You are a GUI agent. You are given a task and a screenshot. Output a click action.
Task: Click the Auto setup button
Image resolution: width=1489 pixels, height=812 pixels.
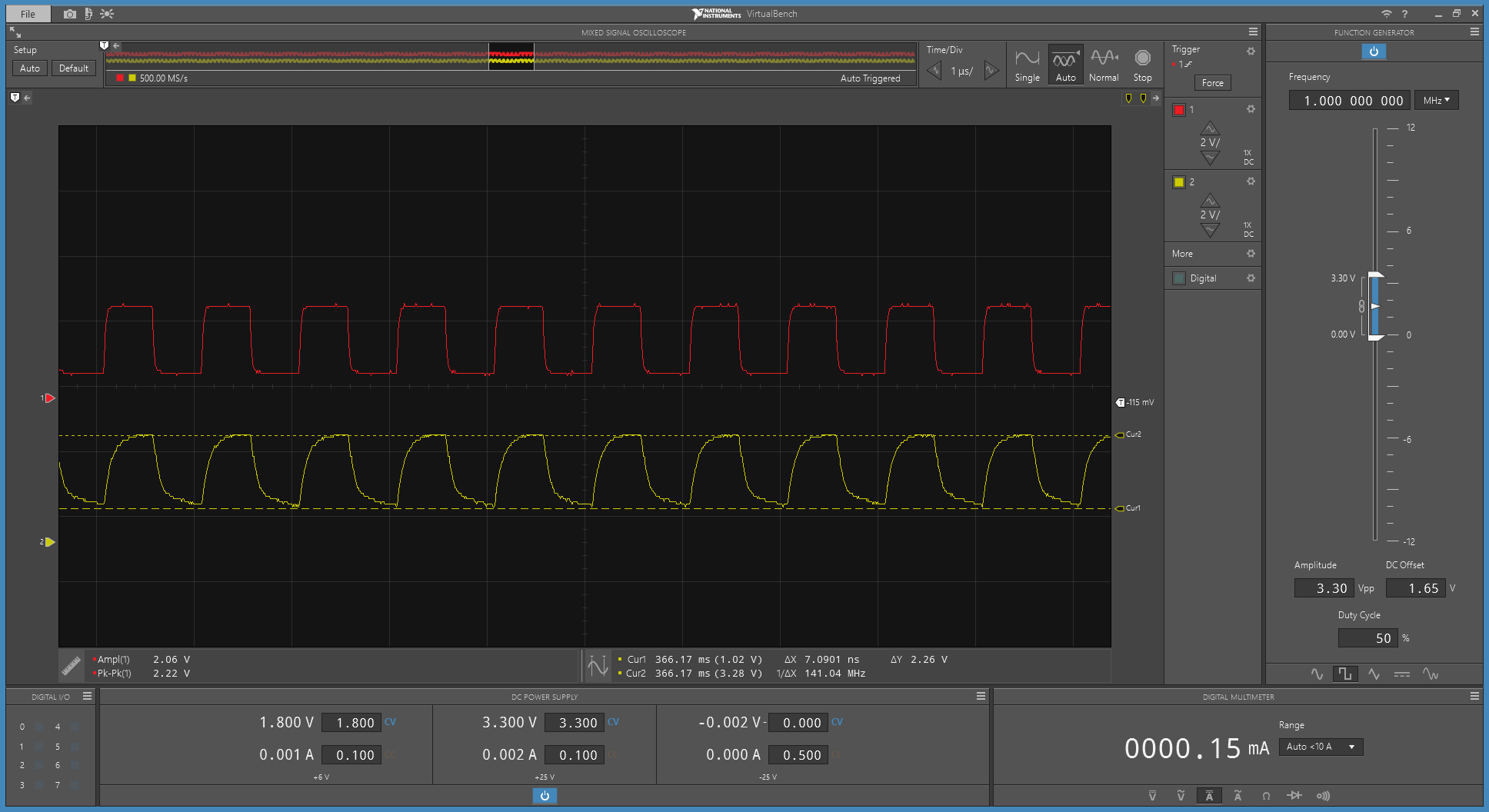30,68
